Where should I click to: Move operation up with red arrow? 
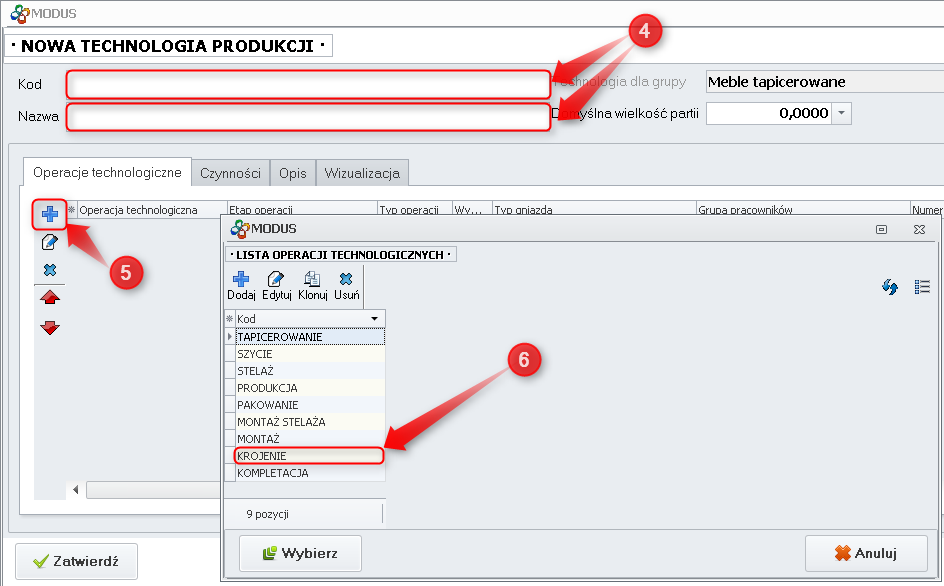(50, 298)
